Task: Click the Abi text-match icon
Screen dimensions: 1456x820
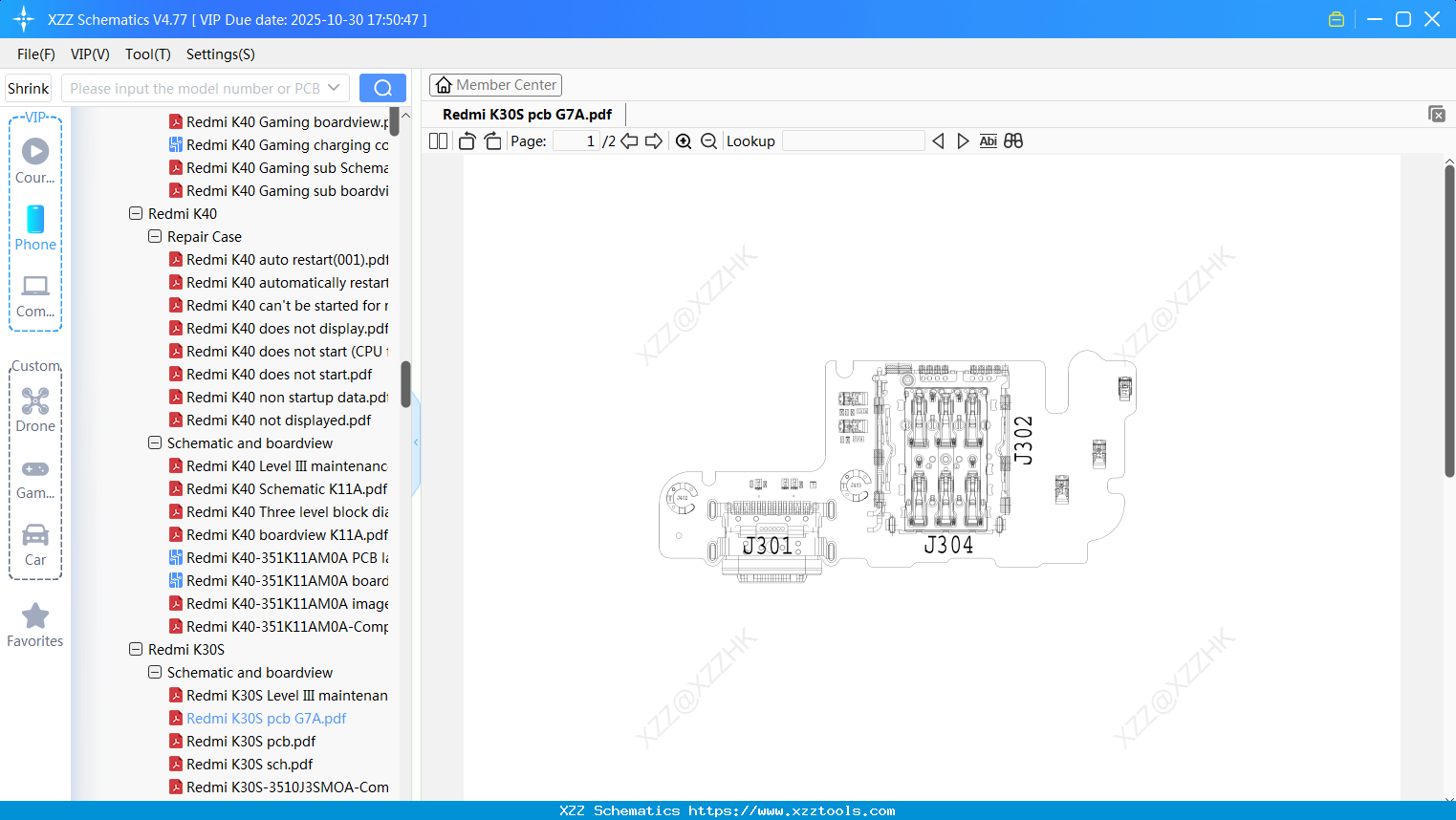Action: coord(989,141)
